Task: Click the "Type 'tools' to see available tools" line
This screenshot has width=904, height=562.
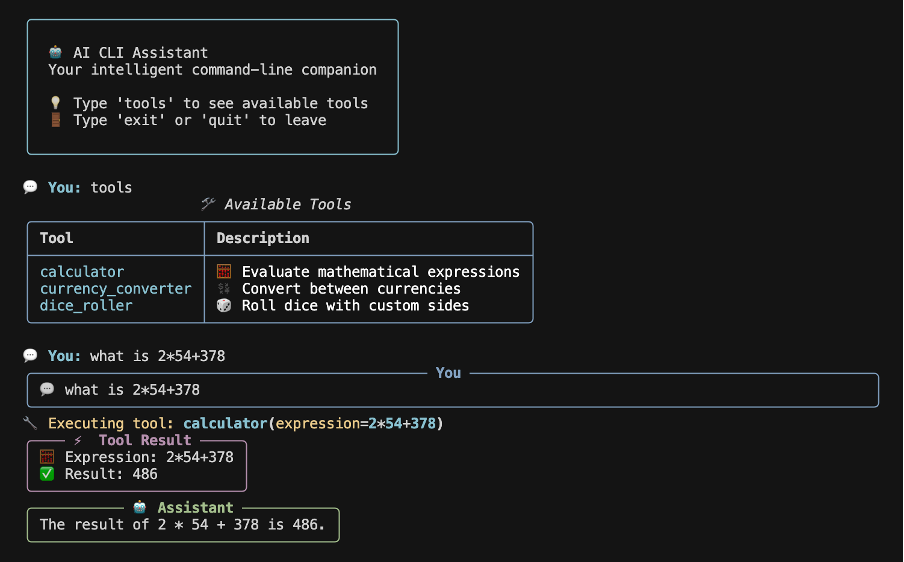Action: point(220,103)
